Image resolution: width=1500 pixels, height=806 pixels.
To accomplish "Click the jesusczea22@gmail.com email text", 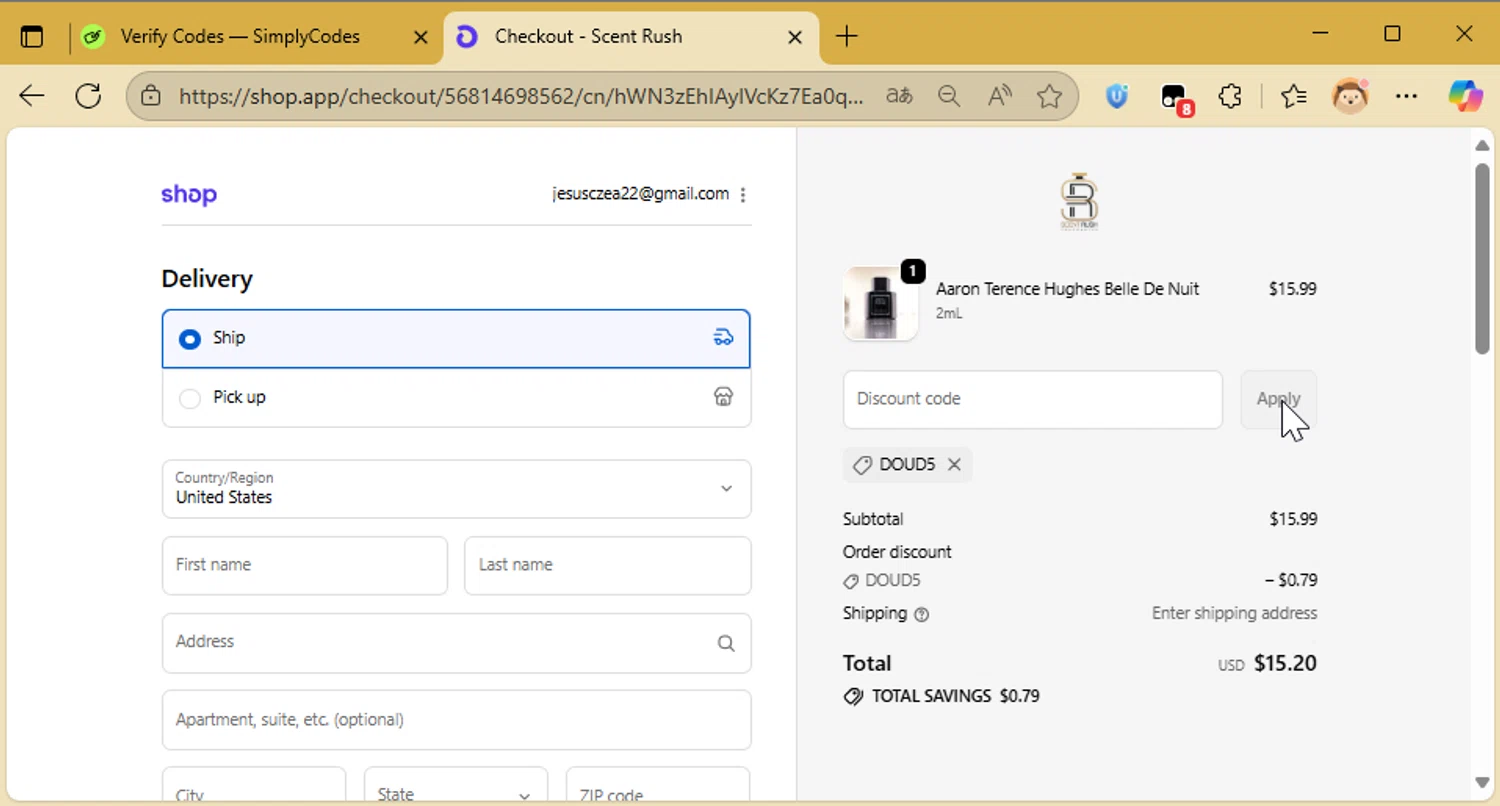I will point(640,194).
